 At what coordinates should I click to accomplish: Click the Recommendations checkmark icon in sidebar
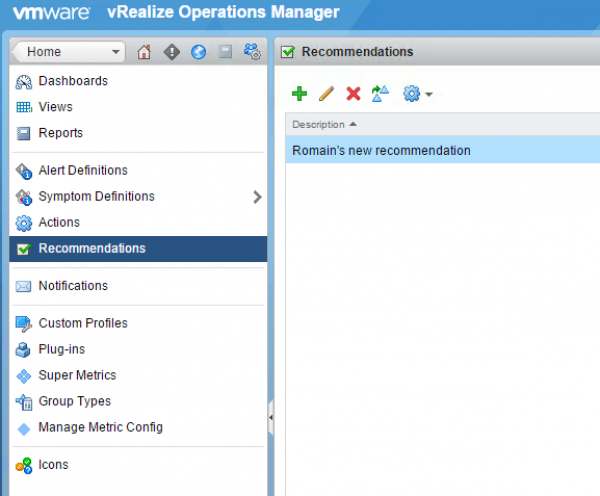click(x=24, y=250)
